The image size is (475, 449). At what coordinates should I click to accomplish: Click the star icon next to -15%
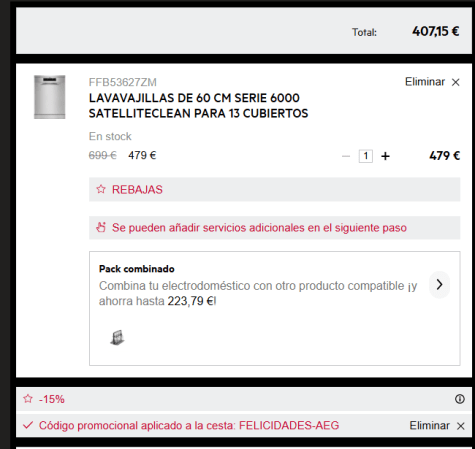tap(28, 399)
